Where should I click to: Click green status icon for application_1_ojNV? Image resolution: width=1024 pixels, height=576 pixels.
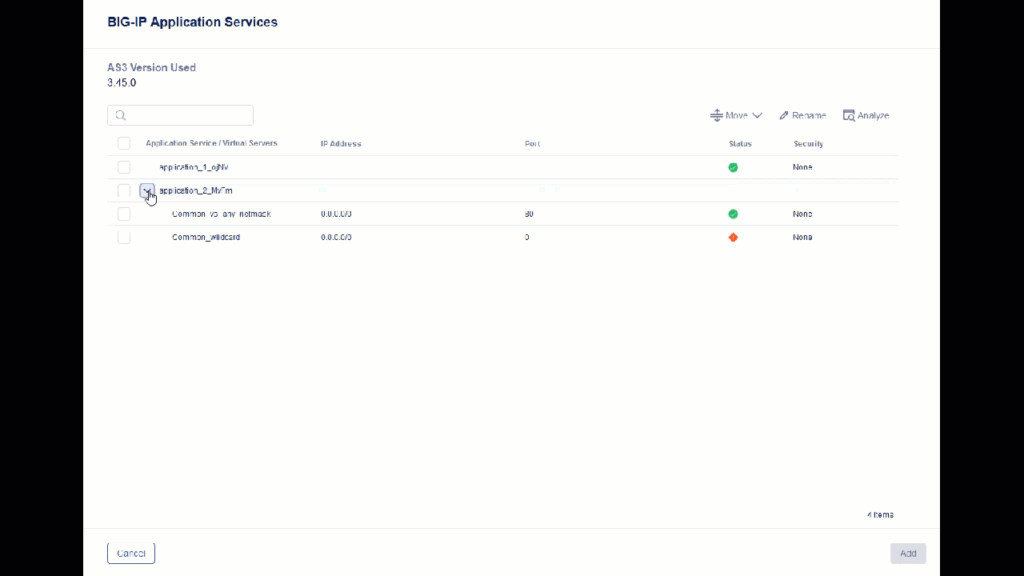pyautogui.click(x=733, y=168)
